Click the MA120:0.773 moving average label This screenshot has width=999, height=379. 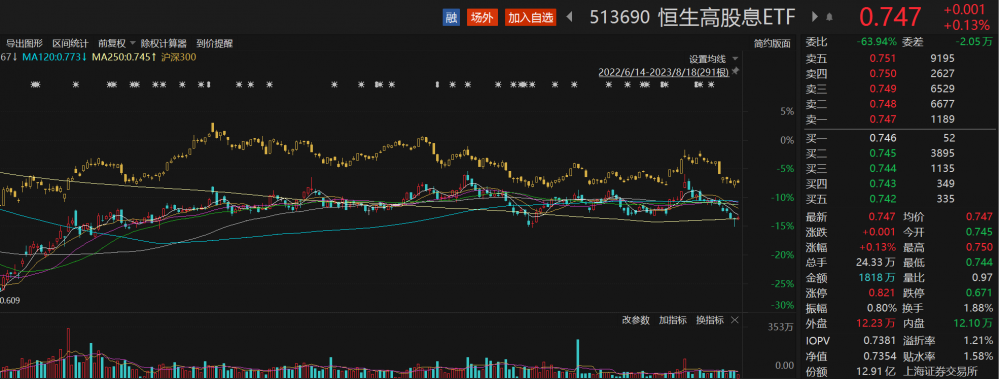[54, 57]
